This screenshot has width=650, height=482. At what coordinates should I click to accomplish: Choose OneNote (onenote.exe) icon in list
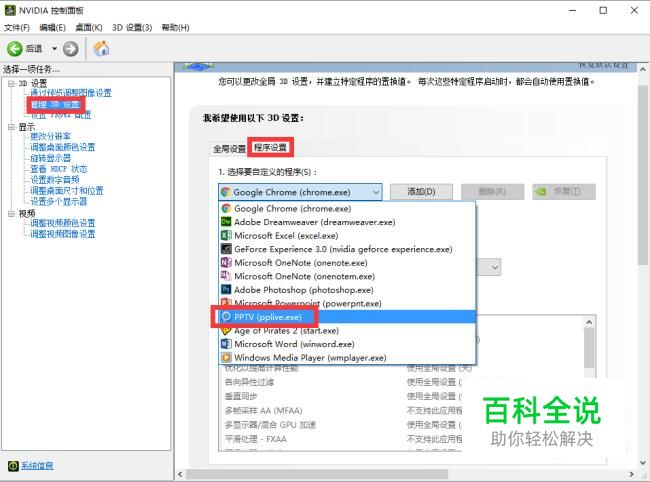click(226, 263)
